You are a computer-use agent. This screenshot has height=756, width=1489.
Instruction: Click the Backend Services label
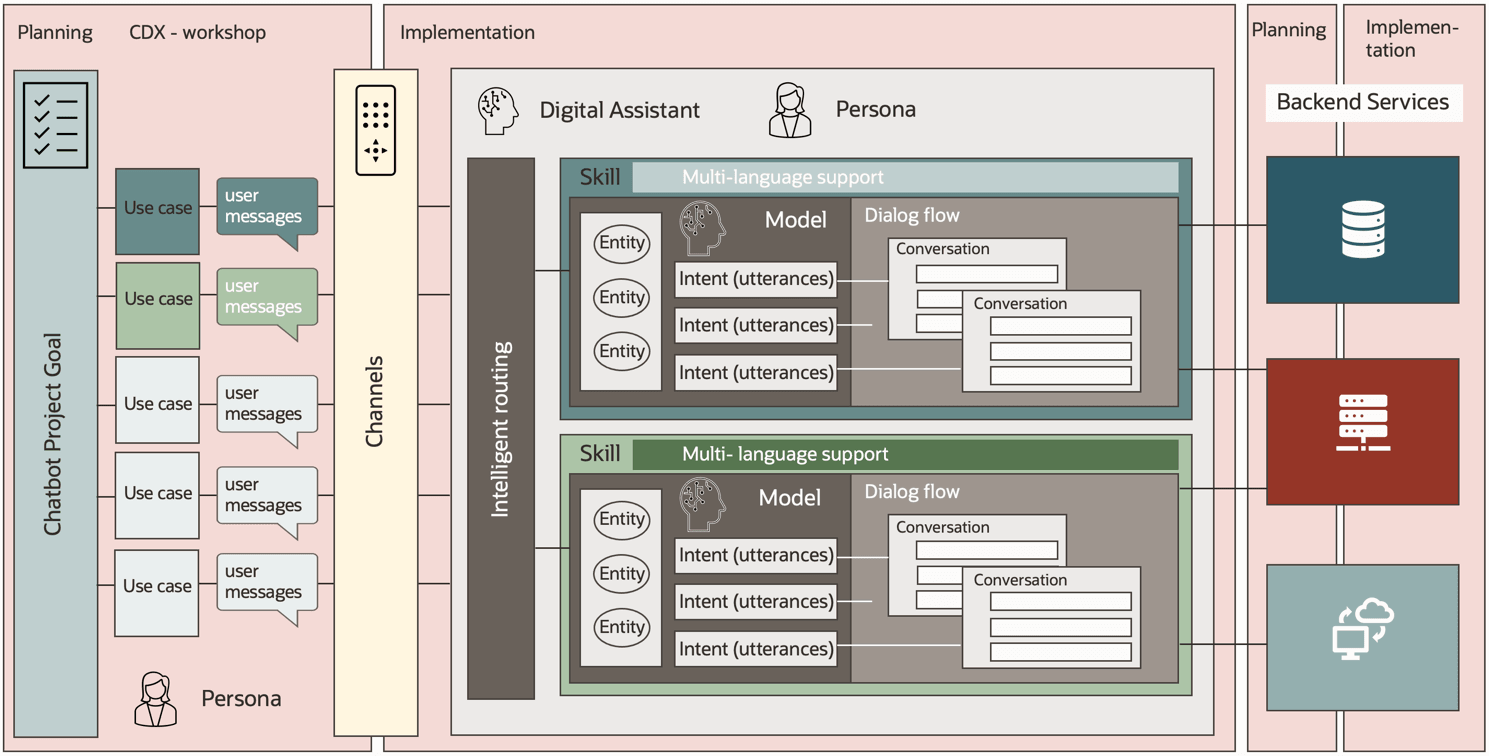click(x=1363, y=102)
